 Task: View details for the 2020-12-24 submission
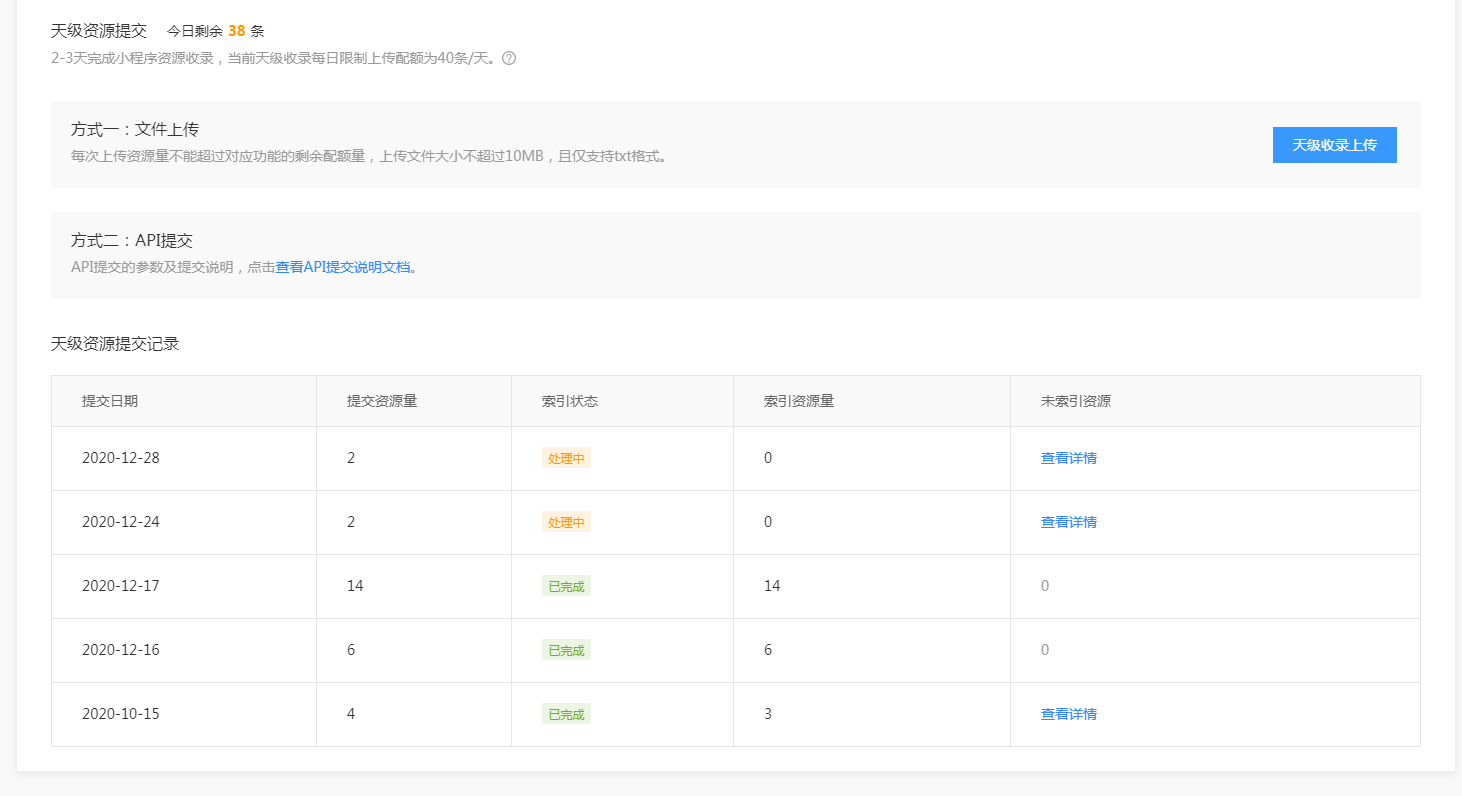pyautogui.click(x=1068, y=522)
